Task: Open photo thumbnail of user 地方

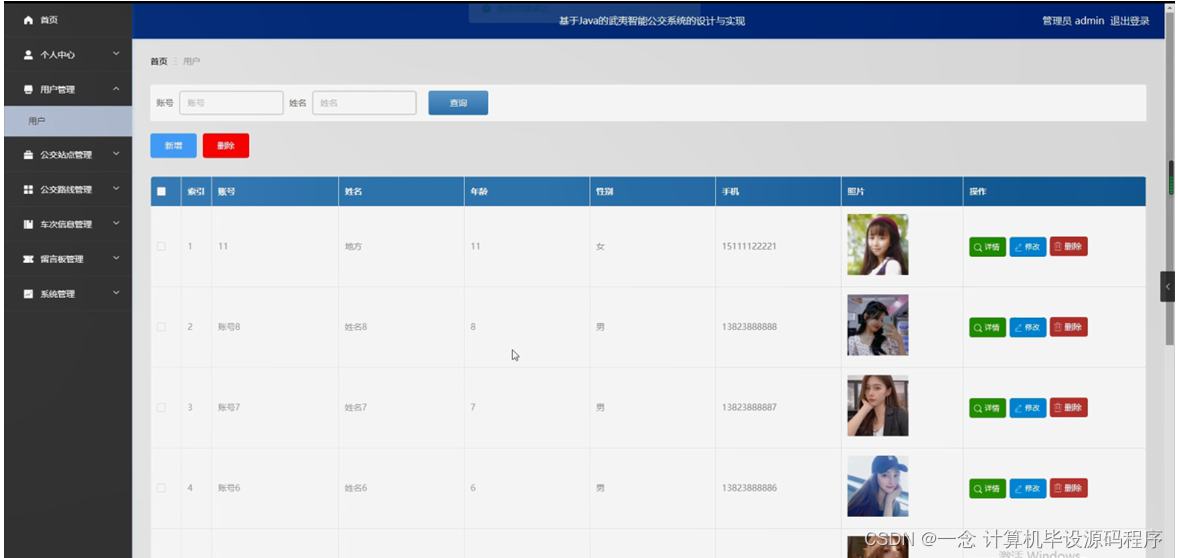Action: 877,245
